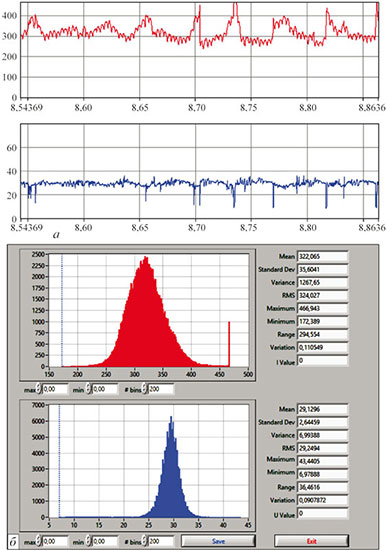Click the Mean field showing 322,065

click(322, 256)
